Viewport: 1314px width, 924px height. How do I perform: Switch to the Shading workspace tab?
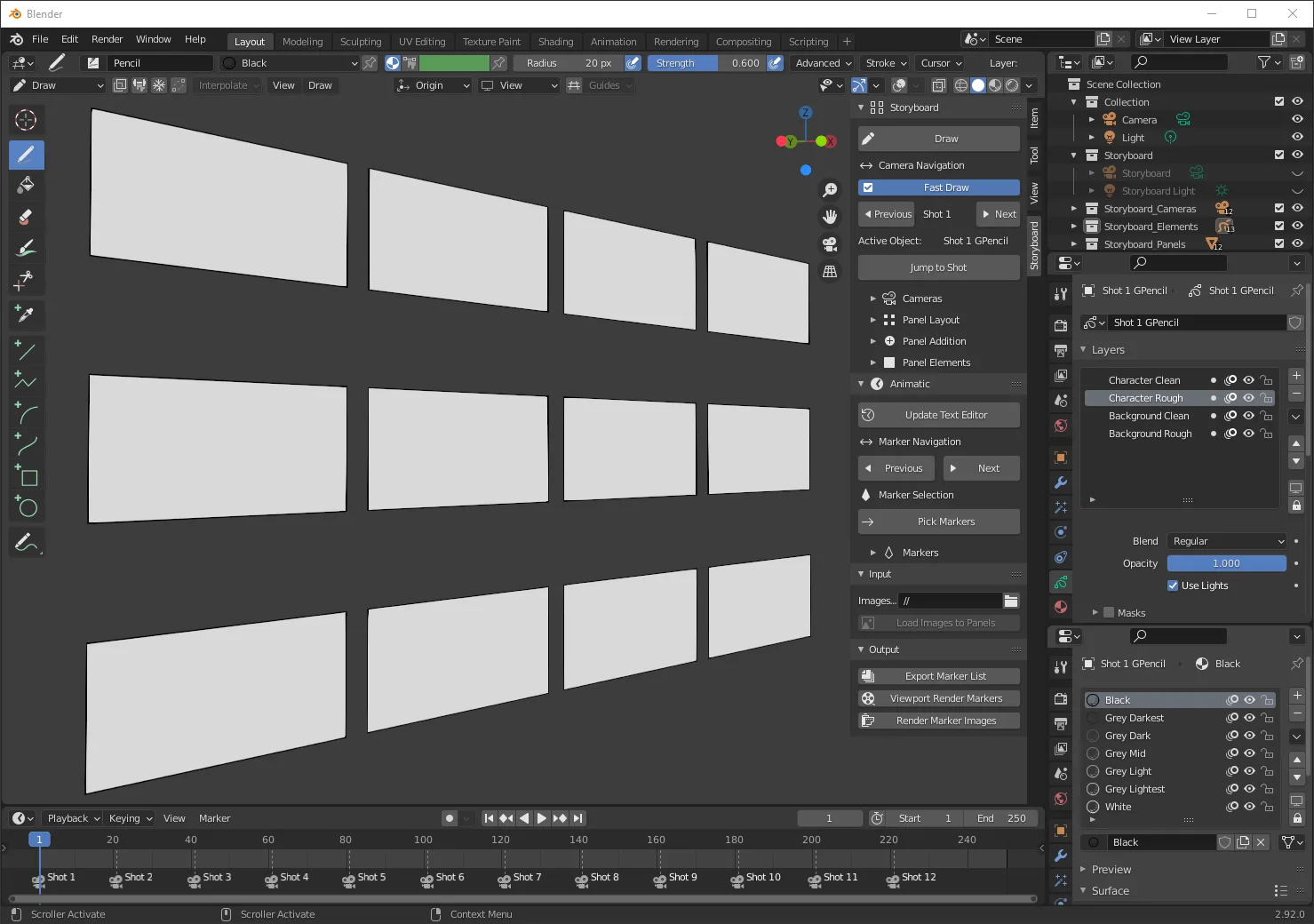click(555, 41)
